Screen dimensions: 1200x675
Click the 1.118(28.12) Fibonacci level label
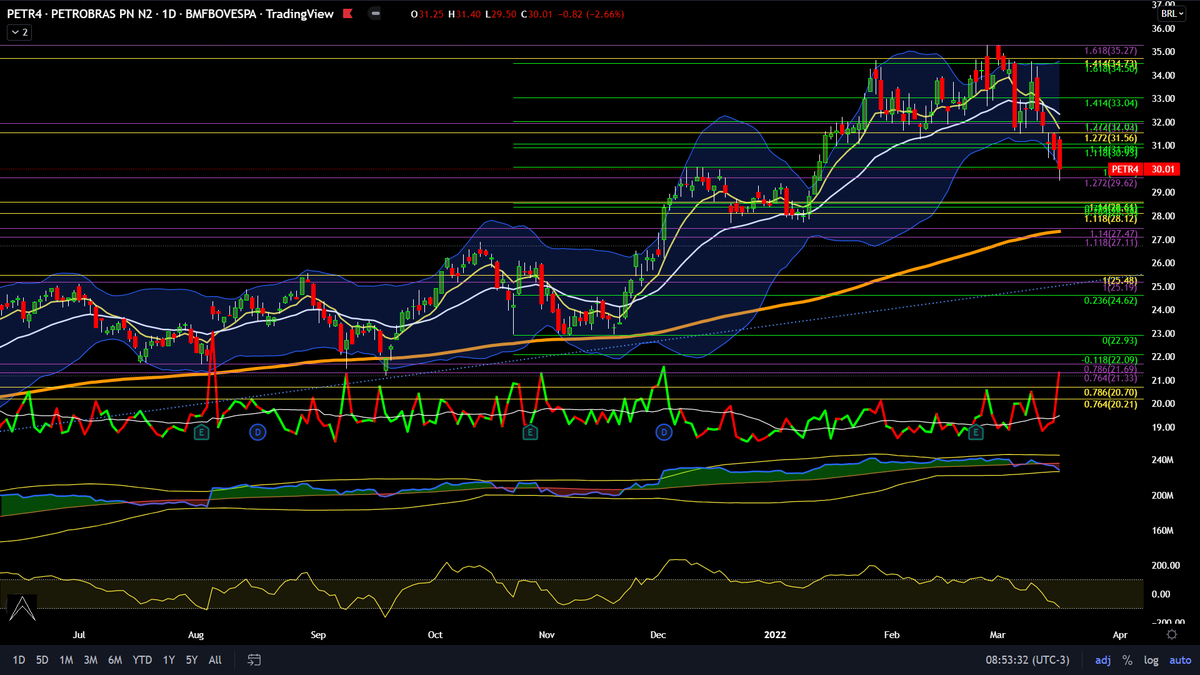1111,217
